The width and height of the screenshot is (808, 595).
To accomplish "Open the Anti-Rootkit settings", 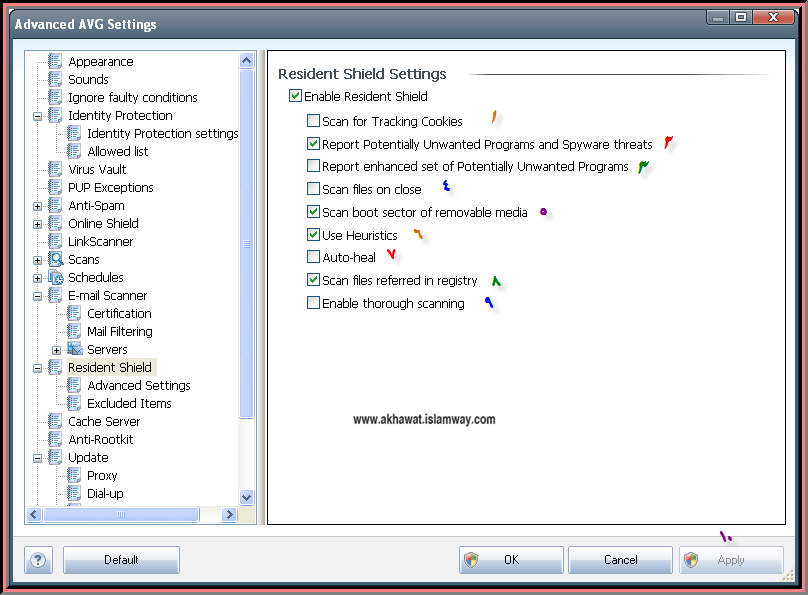I will coord(100,439).
